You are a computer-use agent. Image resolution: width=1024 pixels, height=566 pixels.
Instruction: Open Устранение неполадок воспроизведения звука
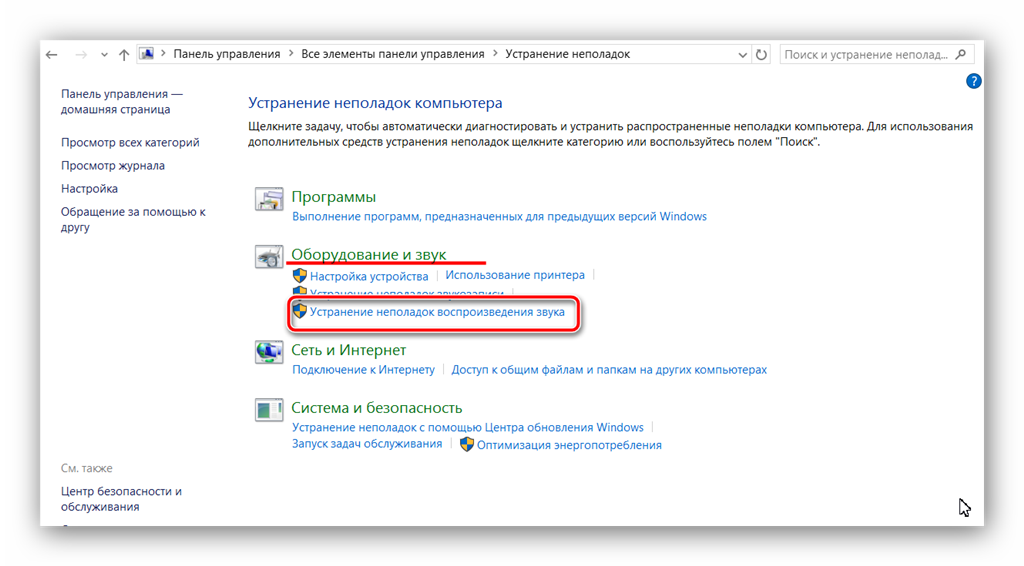[437, 312]
